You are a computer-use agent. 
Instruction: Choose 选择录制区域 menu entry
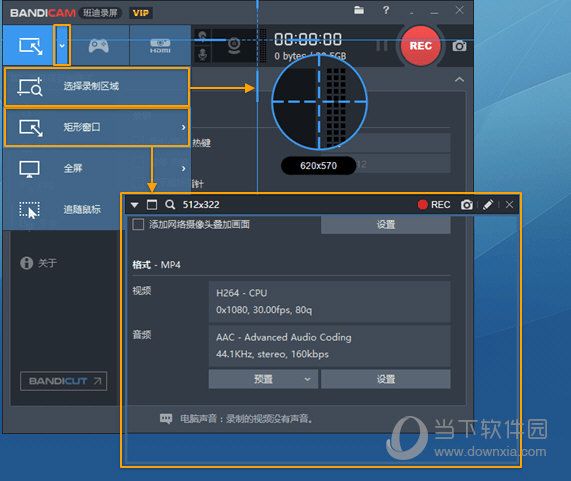(97, 87)
